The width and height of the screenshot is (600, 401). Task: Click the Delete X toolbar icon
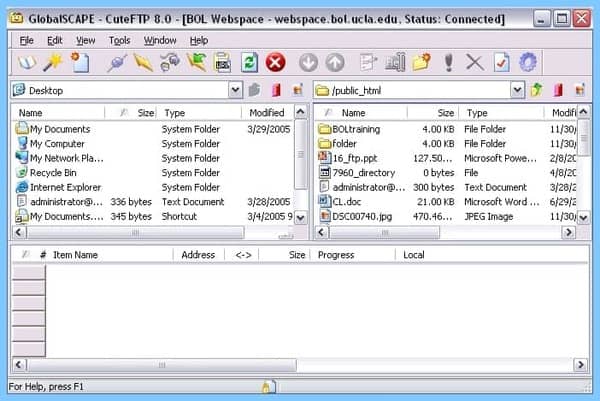(475, 62)
